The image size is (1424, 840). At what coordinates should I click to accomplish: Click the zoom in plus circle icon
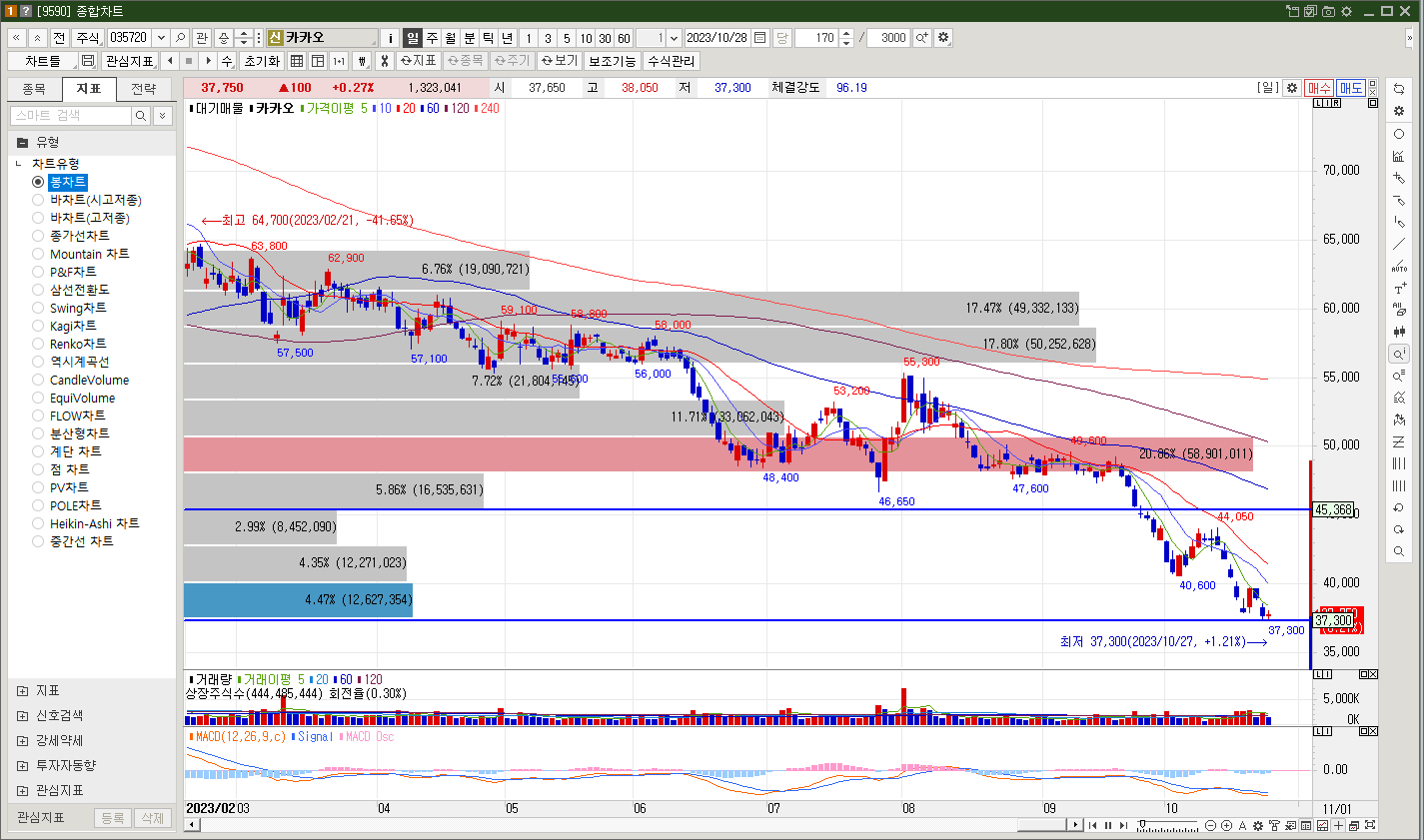(1226, 825)
